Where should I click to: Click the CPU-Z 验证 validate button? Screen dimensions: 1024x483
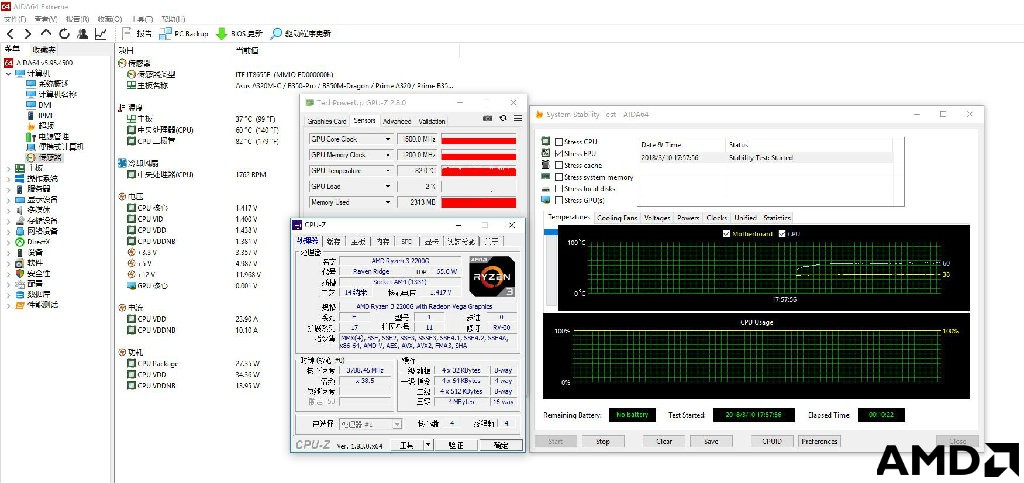(x=456, y=445)
